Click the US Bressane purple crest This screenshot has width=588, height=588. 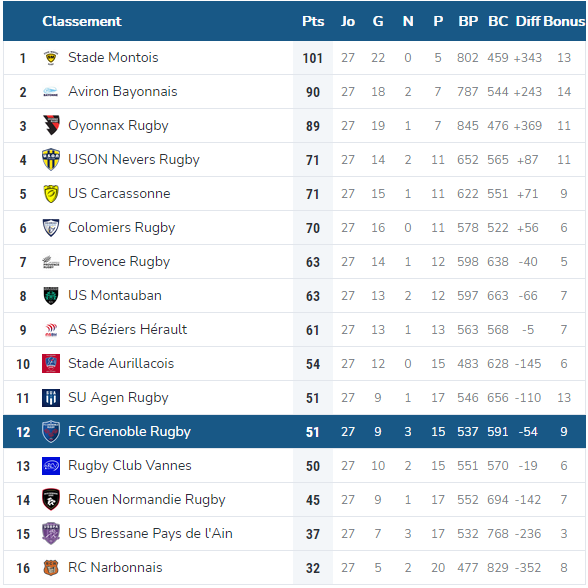coord(51,533)
